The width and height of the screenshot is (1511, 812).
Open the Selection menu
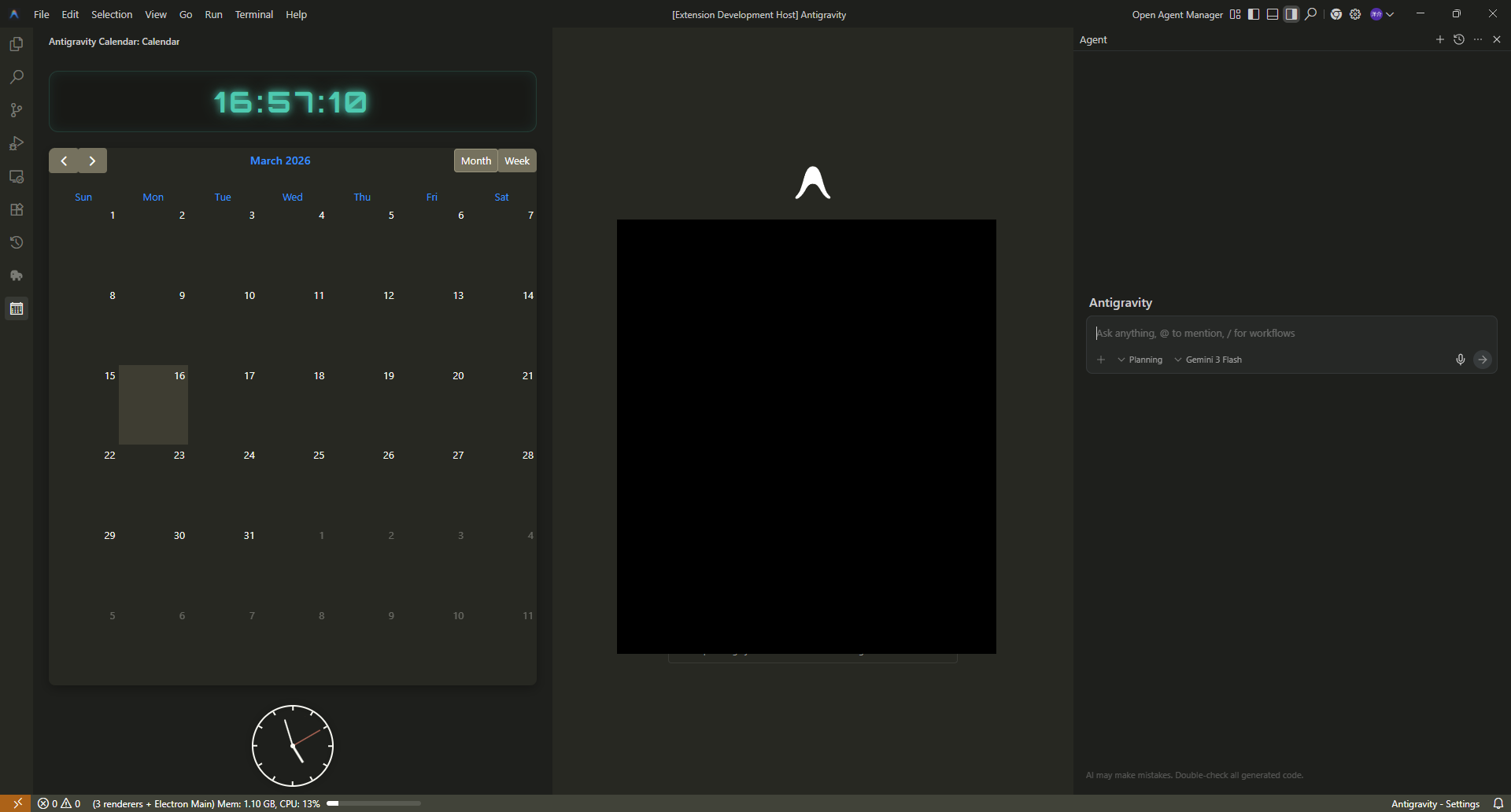pyautogui.click(x=112, y=14)
